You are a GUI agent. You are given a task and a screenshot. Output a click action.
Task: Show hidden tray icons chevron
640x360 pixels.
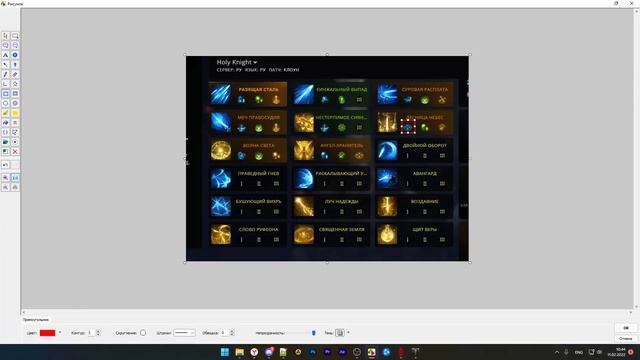point(557,352)
